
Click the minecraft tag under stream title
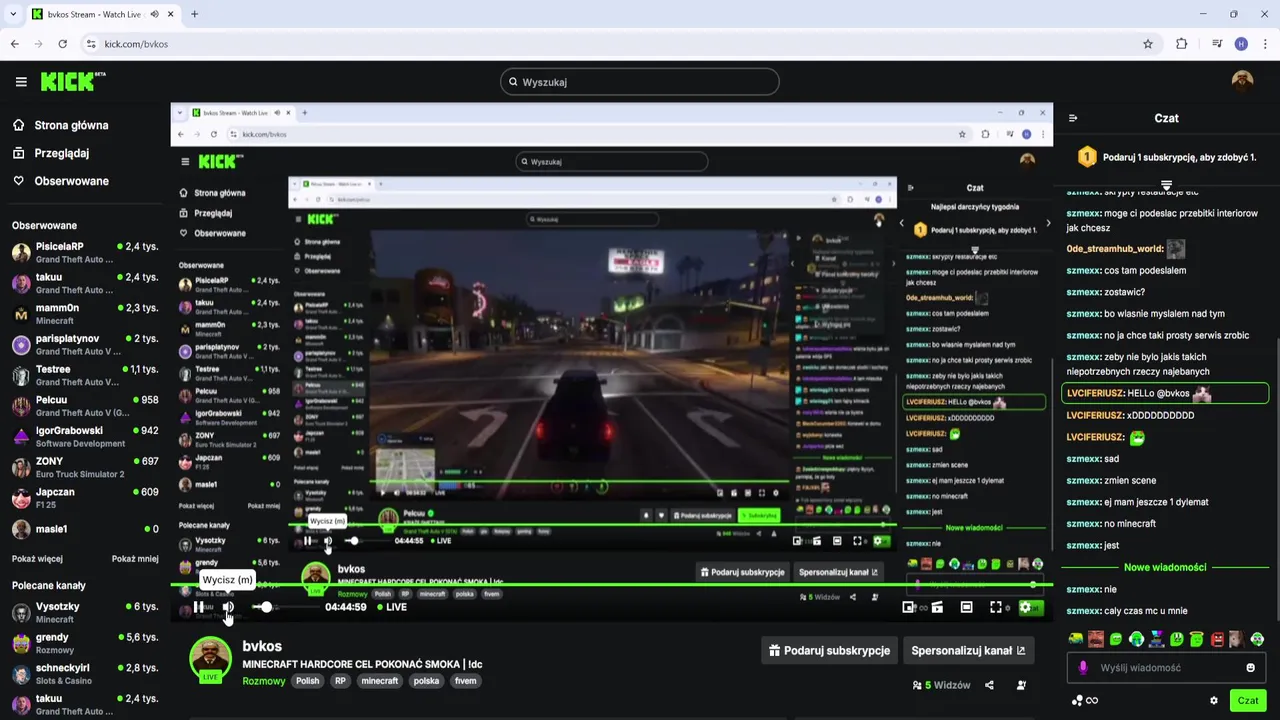[x=379, y=681]
